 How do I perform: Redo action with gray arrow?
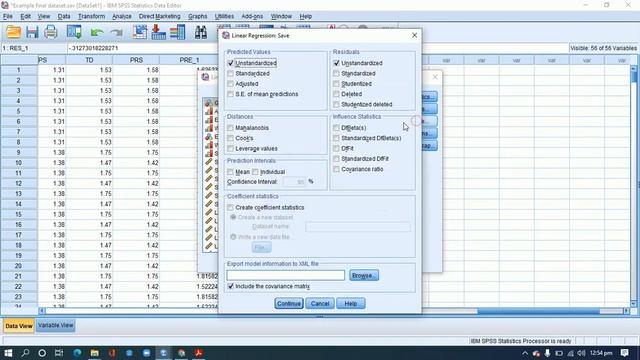tap(116, 32)
